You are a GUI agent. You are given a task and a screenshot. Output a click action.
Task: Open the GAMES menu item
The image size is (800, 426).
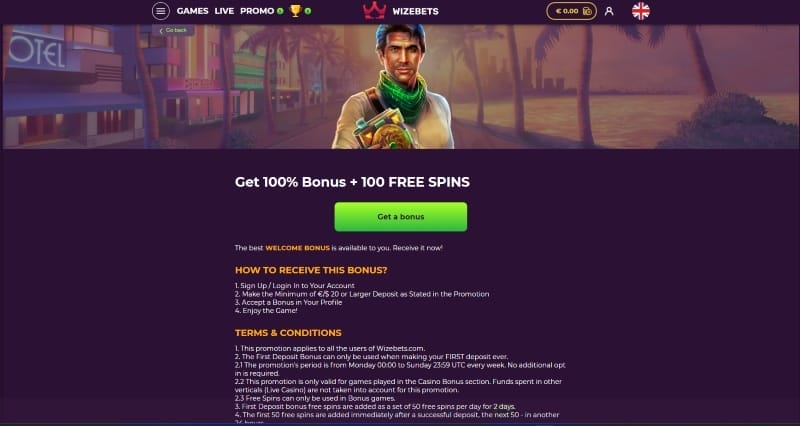pyautogui.click(x=192, y=11)
